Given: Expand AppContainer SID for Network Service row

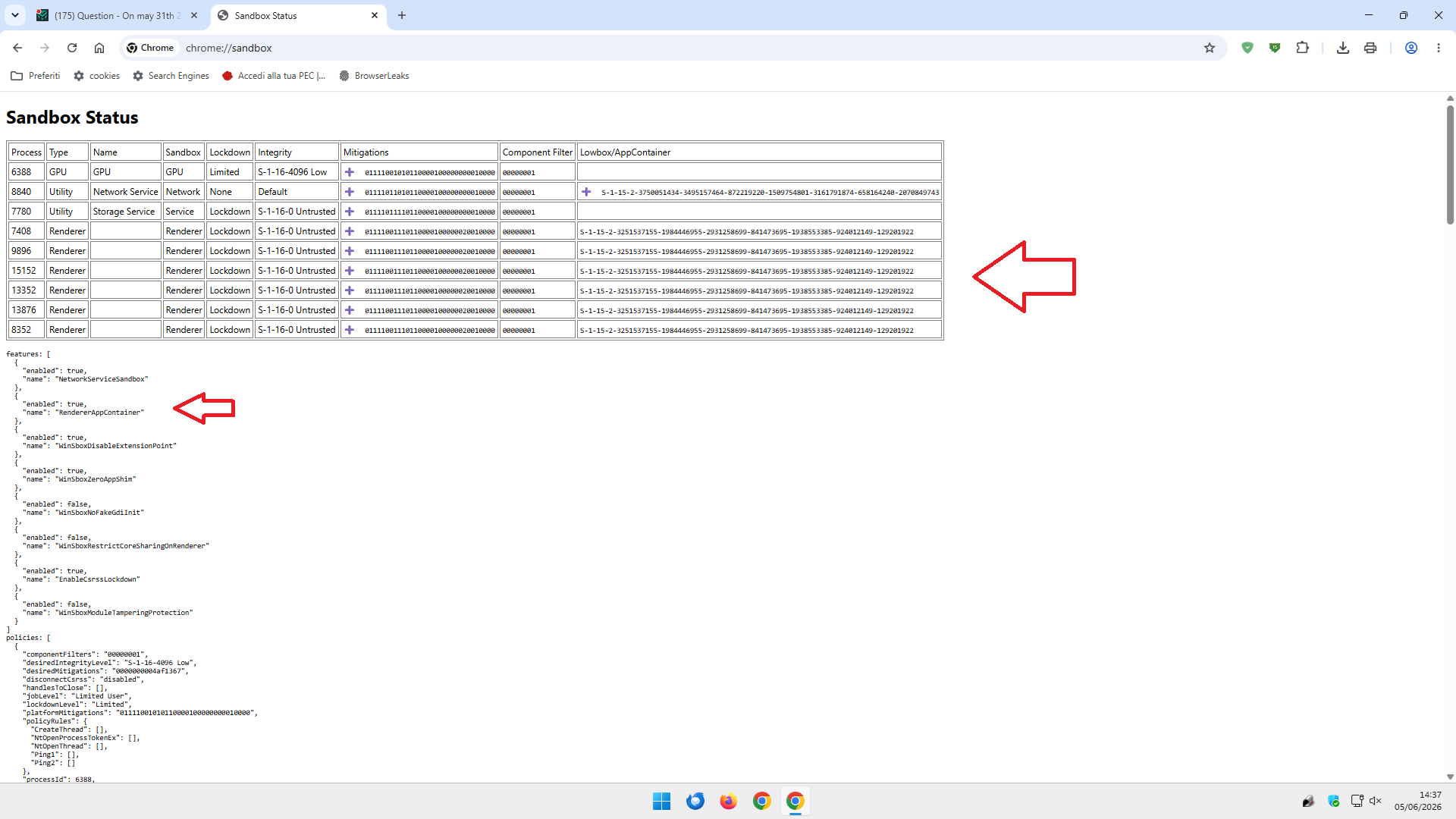Looking at the screenshot, I should tap(586, 192).
